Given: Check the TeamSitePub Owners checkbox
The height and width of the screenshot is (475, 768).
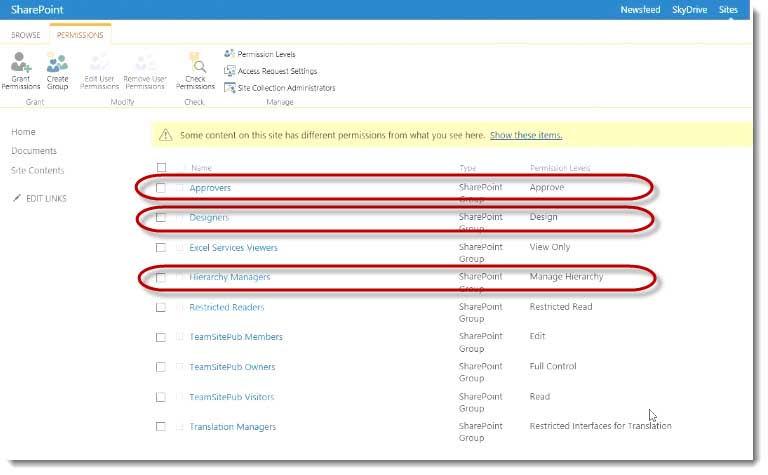Looking at the screenshot, I should pyautogui.click(x=161, y=367).
